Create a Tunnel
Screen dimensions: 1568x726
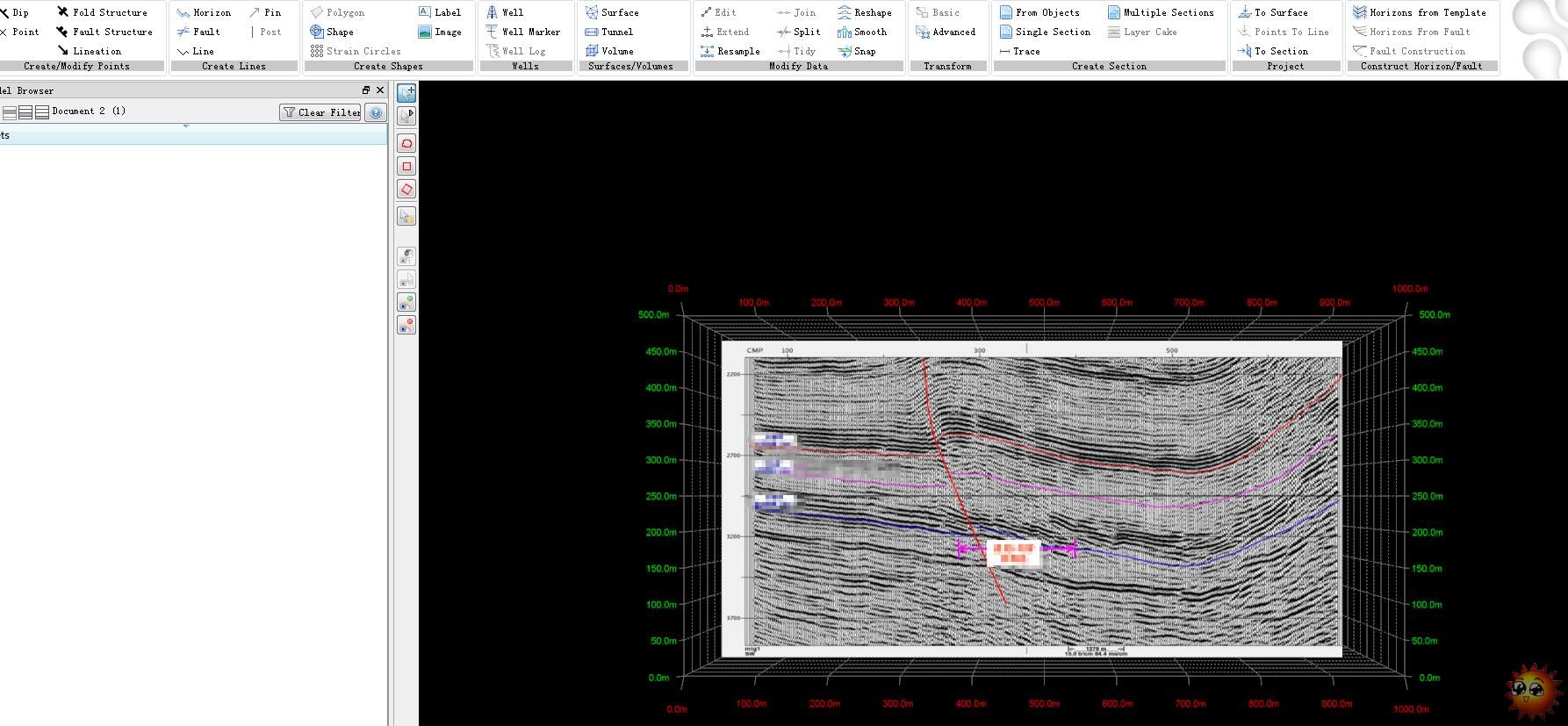pyautogui.click(x=608, y=32)
